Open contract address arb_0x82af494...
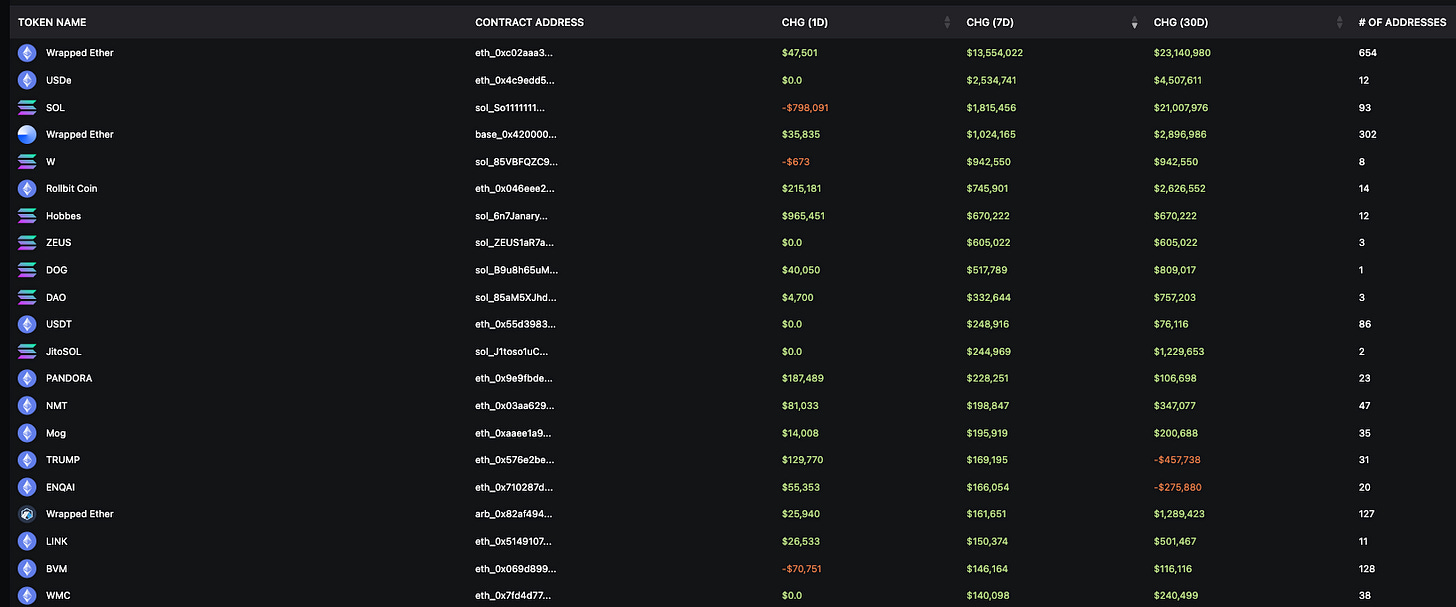Screen dimensions: 1456x607 click(x=514, y=514)
